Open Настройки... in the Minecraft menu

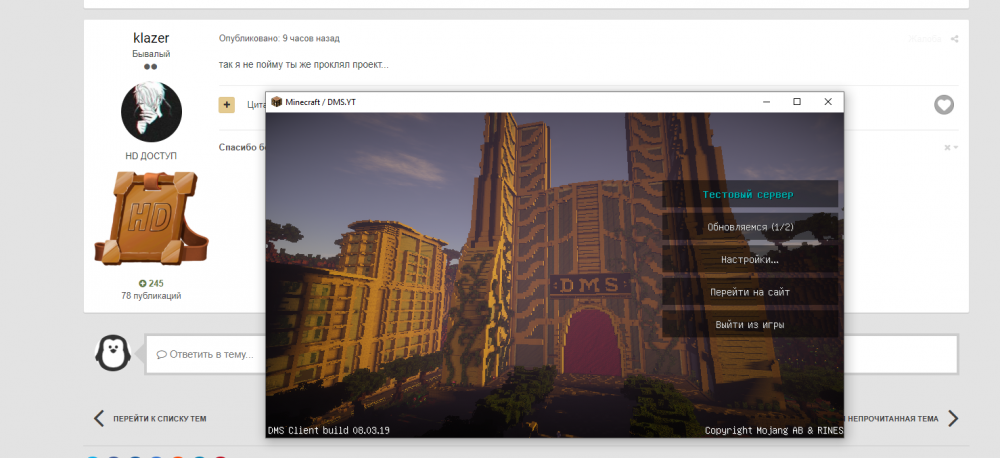point(750,260)
